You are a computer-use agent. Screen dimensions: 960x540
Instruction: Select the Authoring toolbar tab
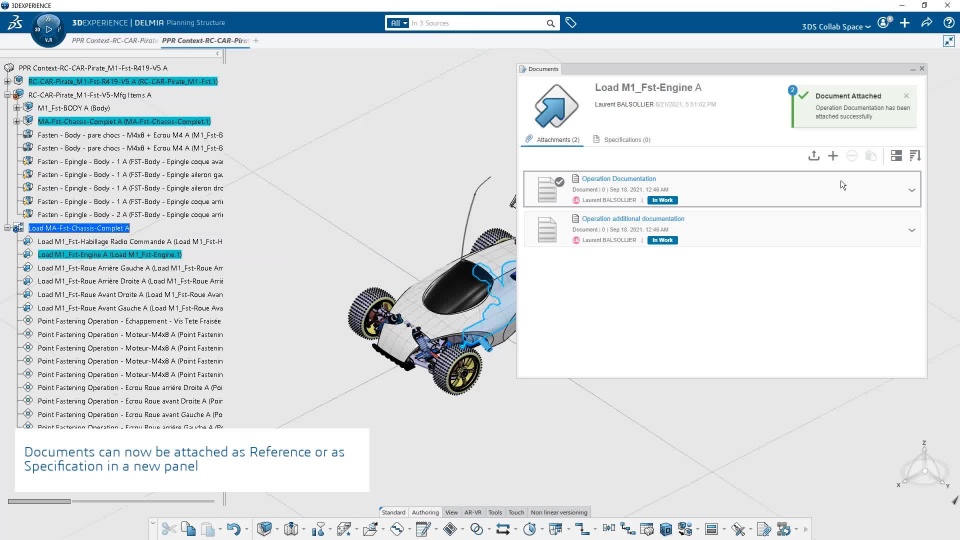[425, 512]
